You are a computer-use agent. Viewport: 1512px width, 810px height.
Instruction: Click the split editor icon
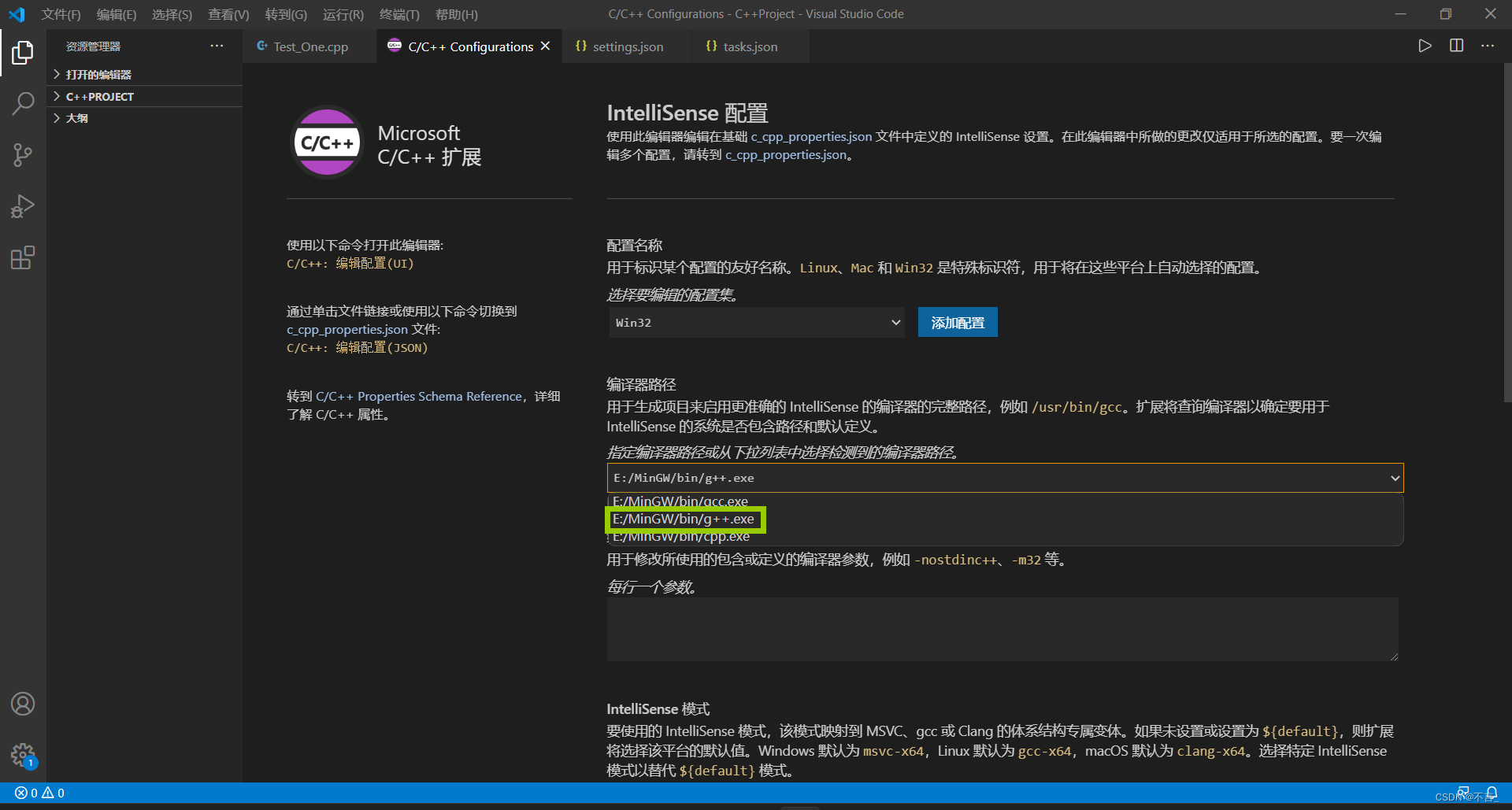pos(1456,46)
